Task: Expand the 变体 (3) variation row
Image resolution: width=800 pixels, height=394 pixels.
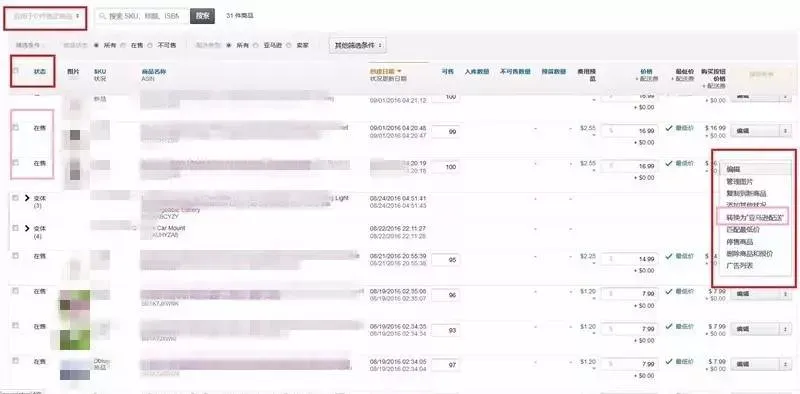Action: click(27, 198)
